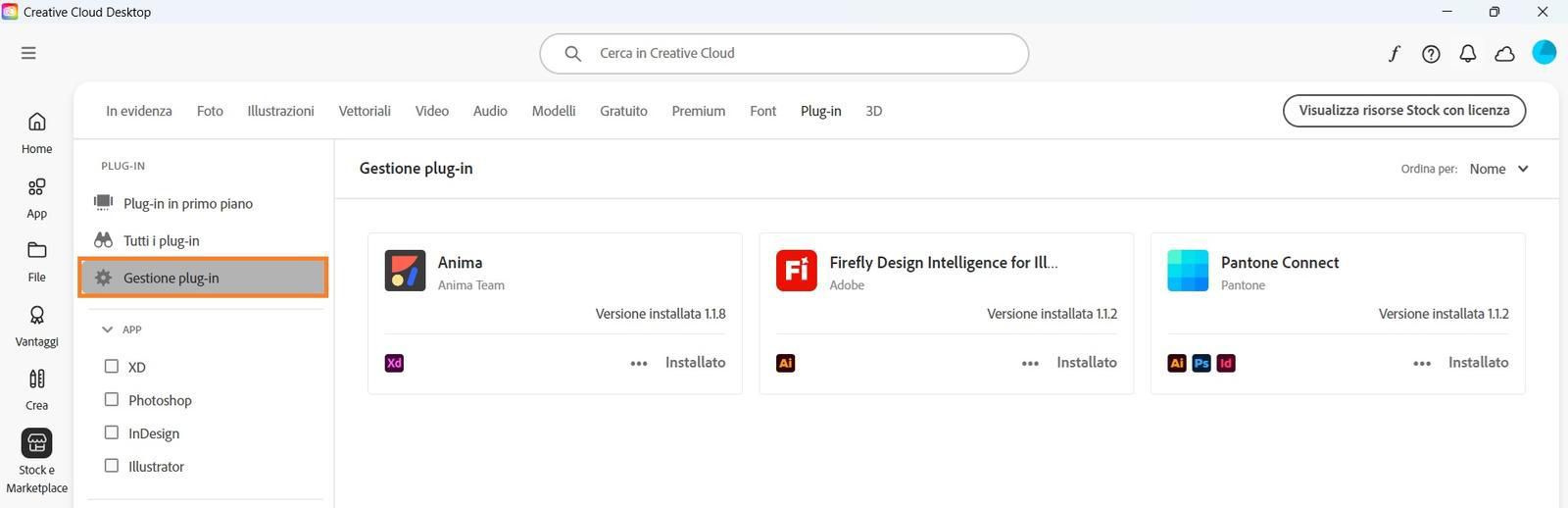Click into Cerca in Creative Cloud field

pos(784,54)
